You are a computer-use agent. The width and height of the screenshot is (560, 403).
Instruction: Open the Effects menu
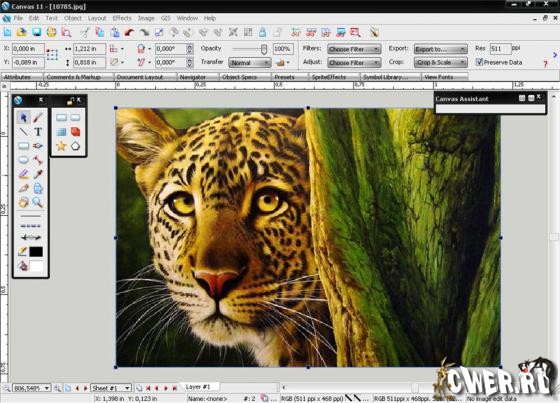pos(122,18)
